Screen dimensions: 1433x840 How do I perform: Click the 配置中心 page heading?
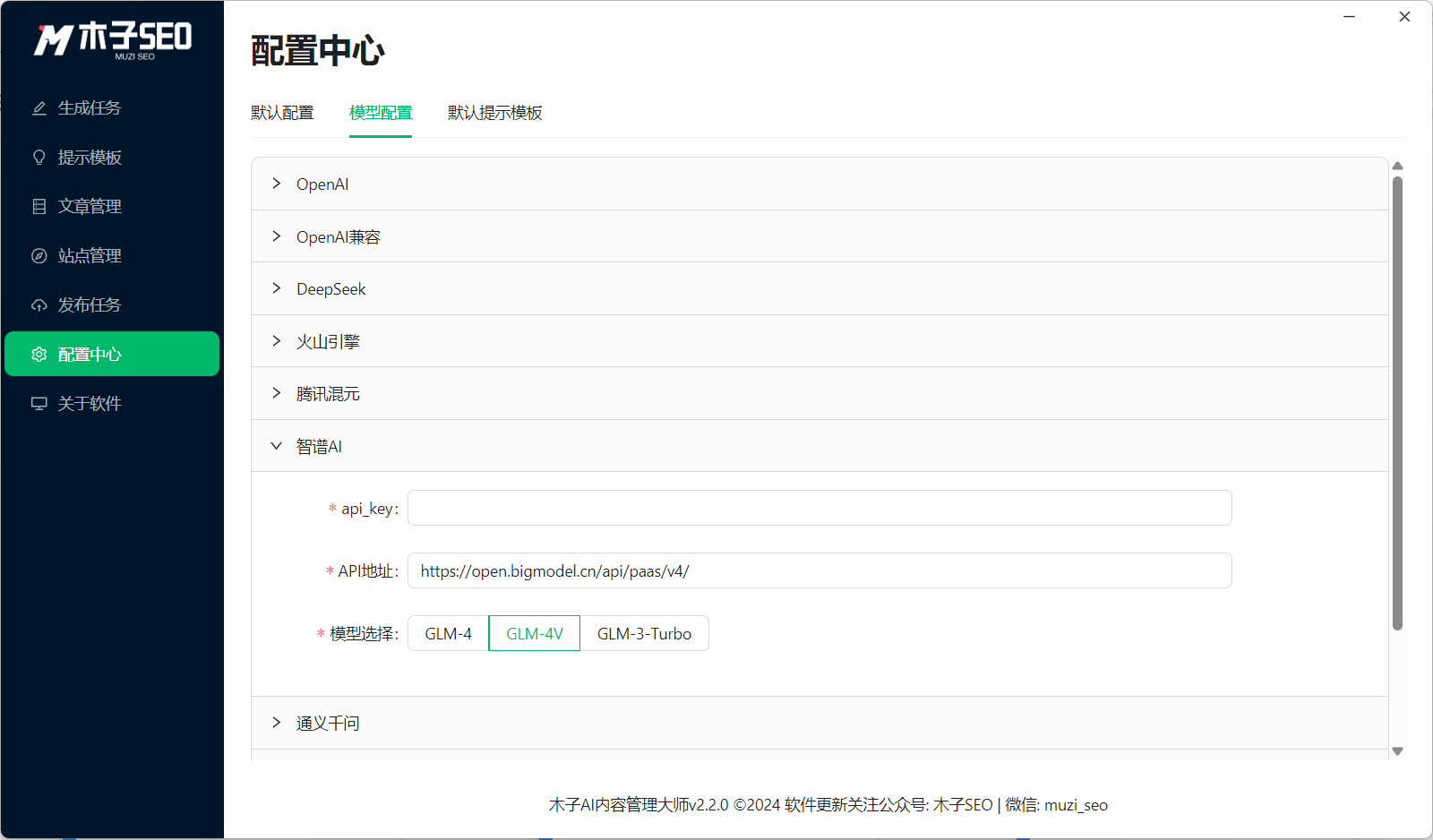point(318,51)
